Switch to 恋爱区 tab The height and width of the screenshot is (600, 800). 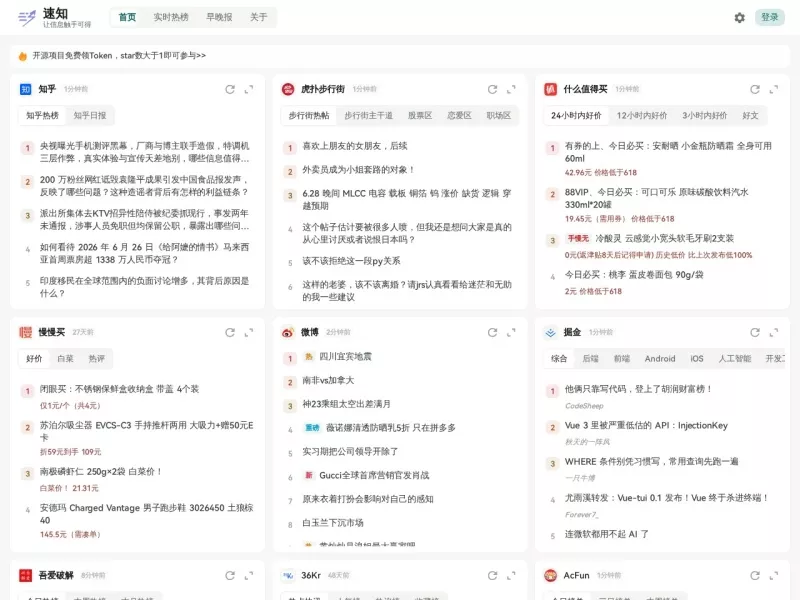459,116
